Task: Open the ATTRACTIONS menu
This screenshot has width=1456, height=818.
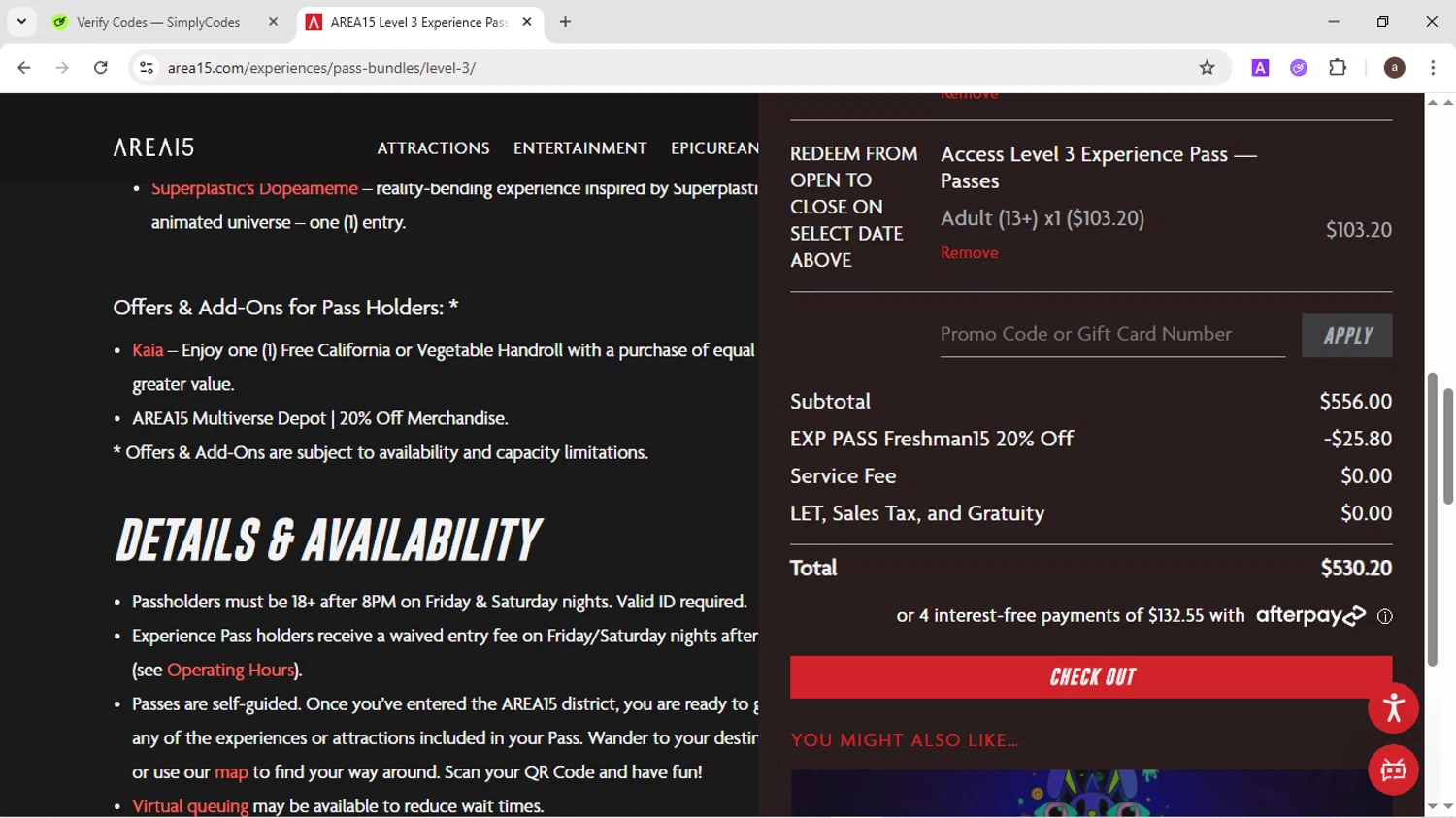Action: point(433,148)
